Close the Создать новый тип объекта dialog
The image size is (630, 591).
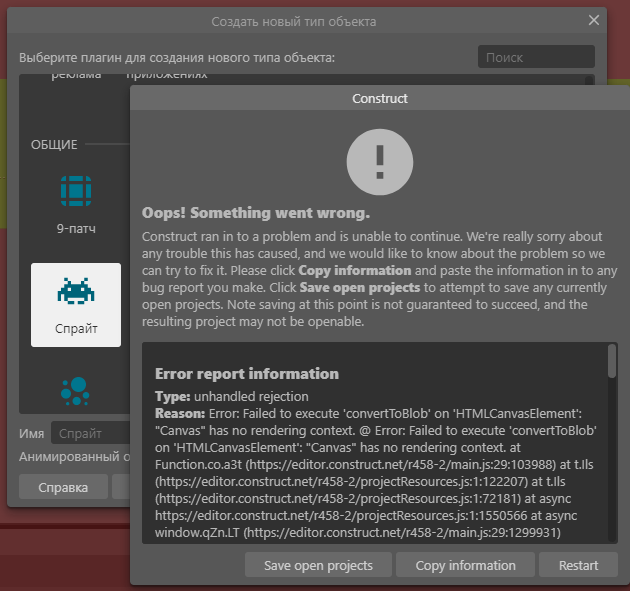click(594, 20)
